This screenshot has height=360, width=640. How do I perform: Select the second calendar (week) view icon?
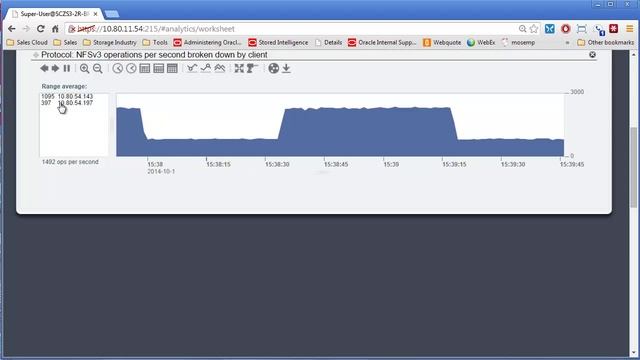(159, 69)
